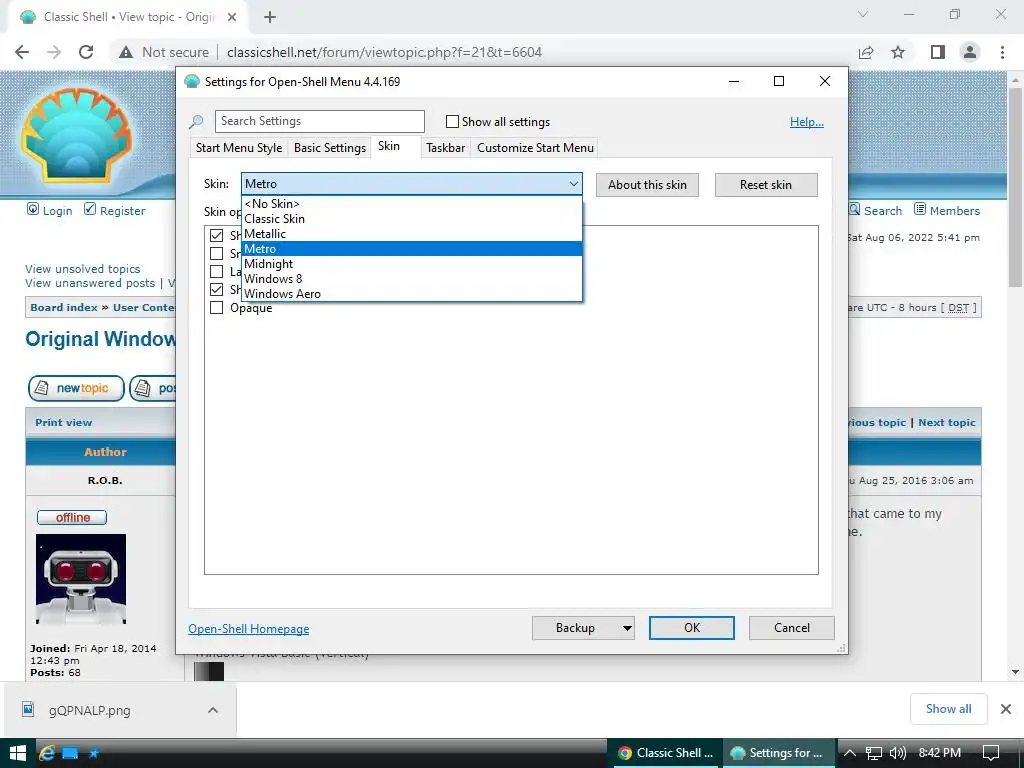Click in Search Settings field
The height and width of the screenshot is (768, 1024).
319,121
